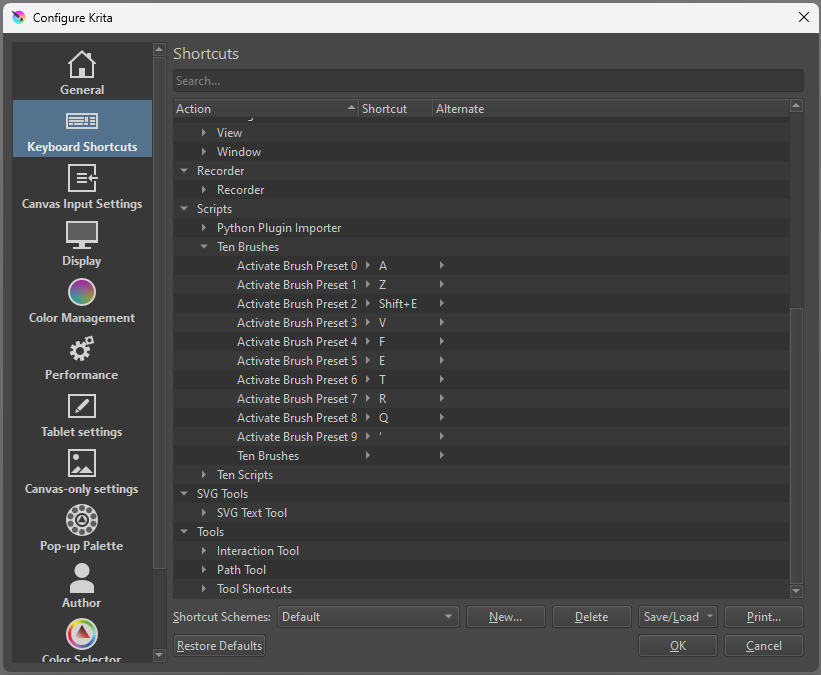
Task: Select the Ten Brushes action row
Action: [x=481, y=456]
